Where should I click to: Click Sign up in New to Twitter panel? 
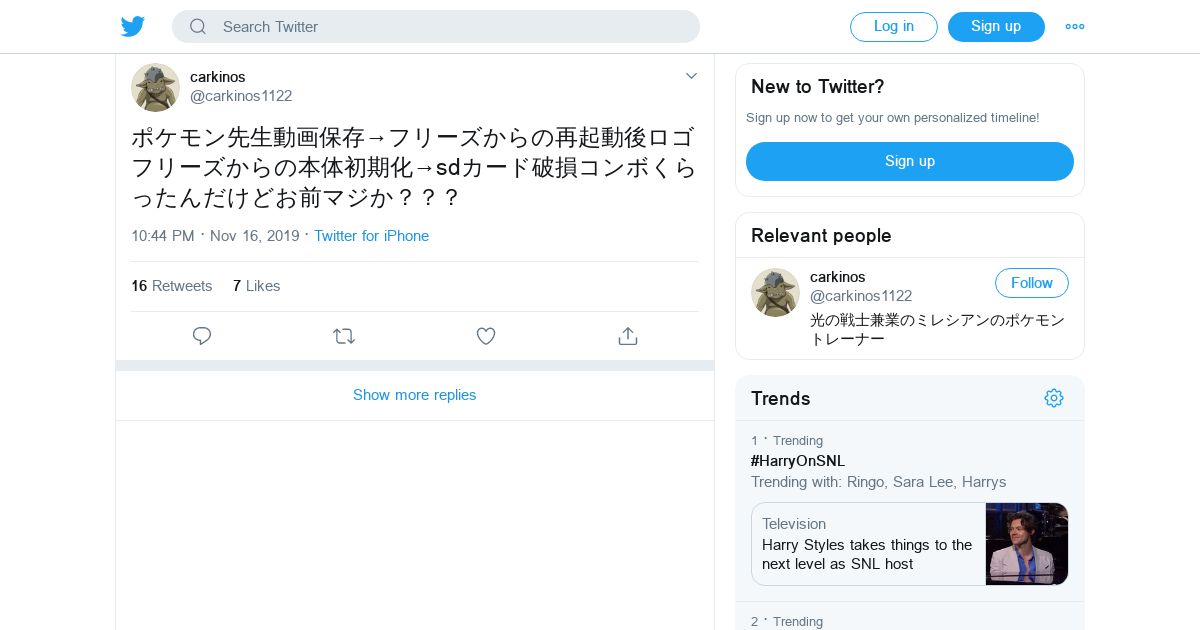tap(910, 161)
